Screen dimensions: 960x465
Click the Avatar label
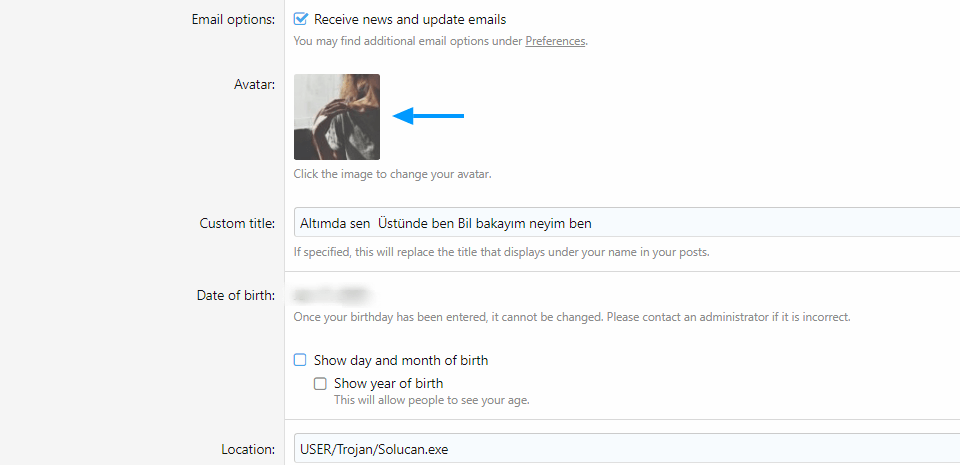[255, 84]
